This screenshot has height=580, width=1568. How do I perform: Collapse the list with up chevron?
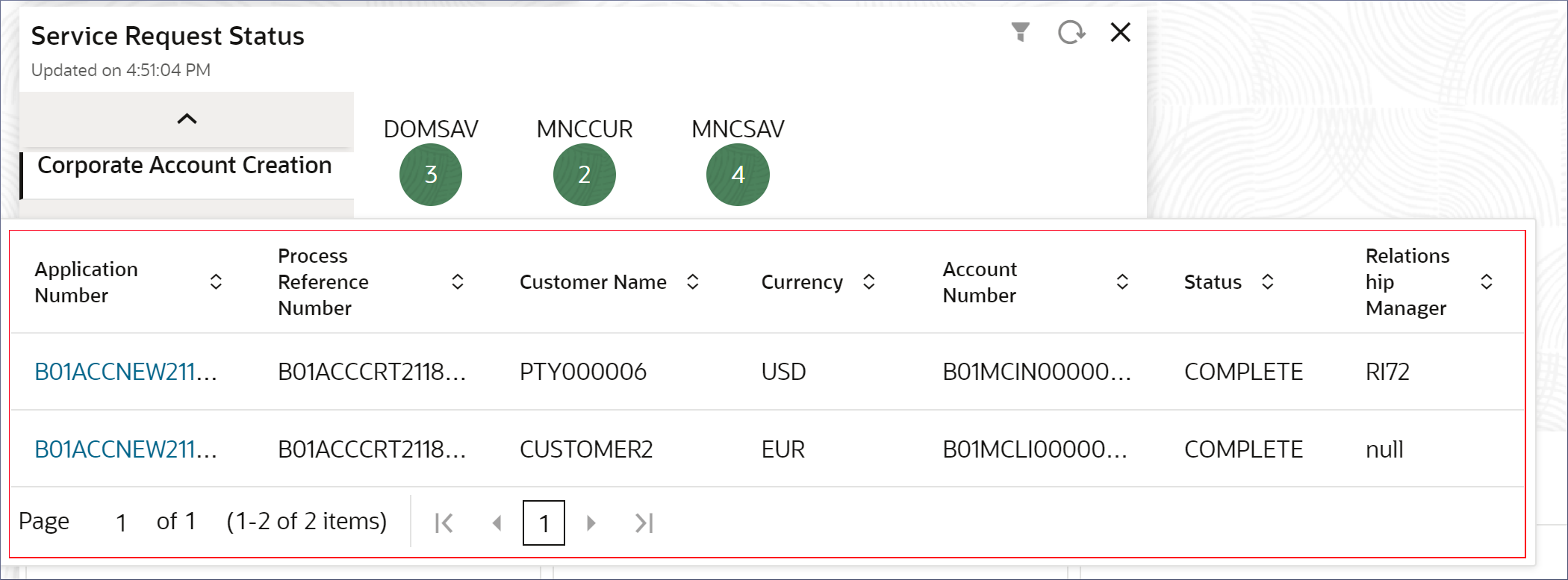187,119
